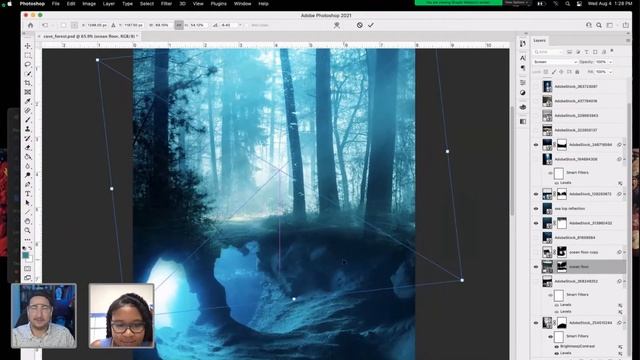Hide the Brightness/Contrast smart filter

[556, 347]
